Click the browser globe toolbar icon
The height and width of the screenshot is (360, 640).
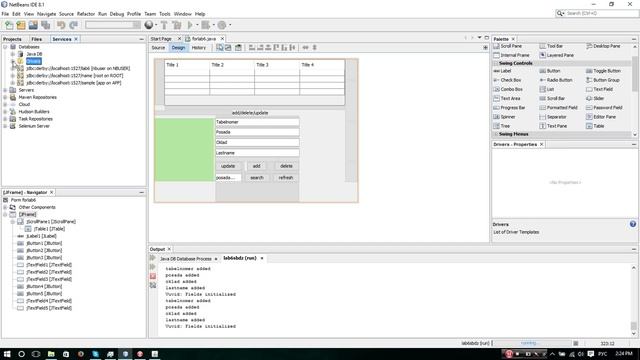click(x=149, y=25)
